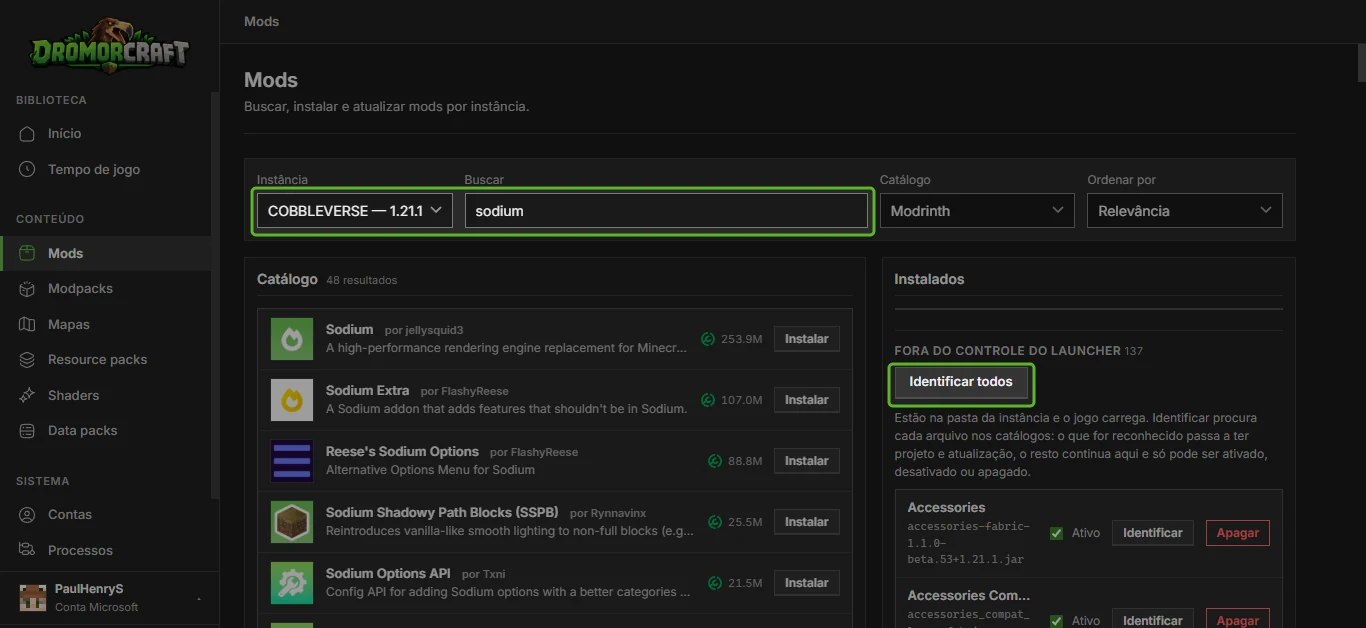1366x628 pixels.
Task: Go to Mapas section
Action: point(105,324)
